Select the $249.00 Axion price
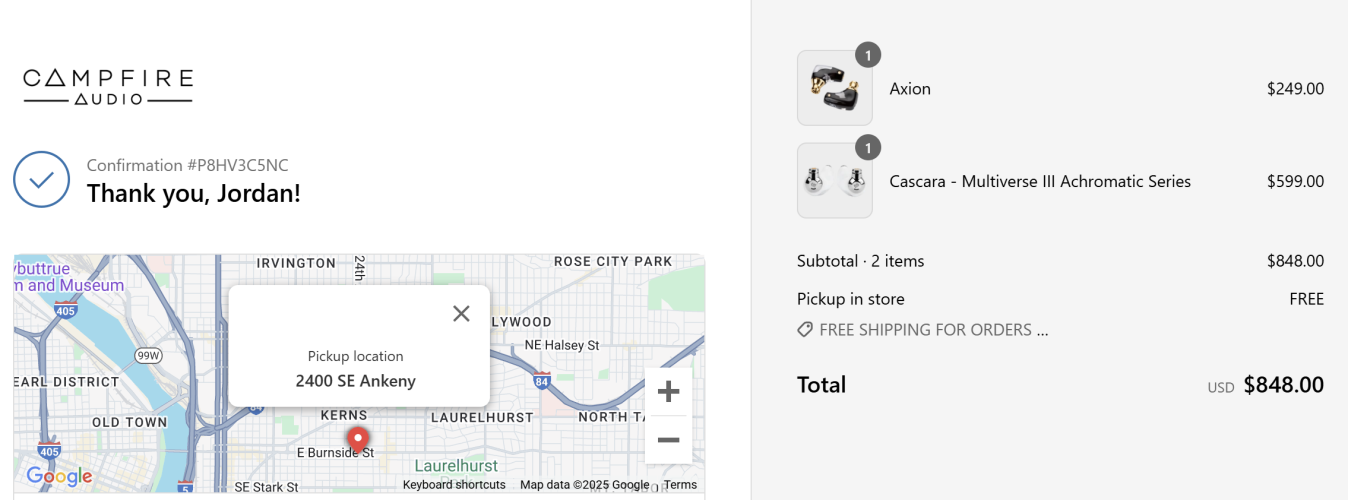The height and width of the screenshot is (500, 1348). pos(1295,89)
